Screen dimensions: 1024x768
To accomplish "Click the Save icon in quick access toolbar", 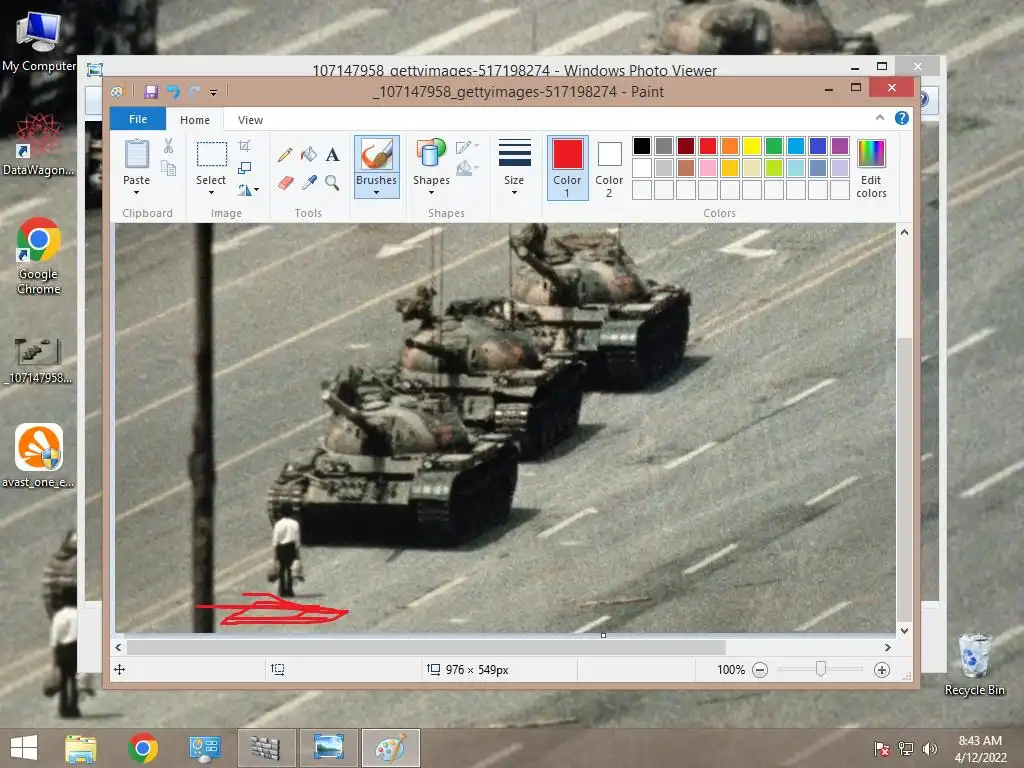I will click(x=151, y=91).
